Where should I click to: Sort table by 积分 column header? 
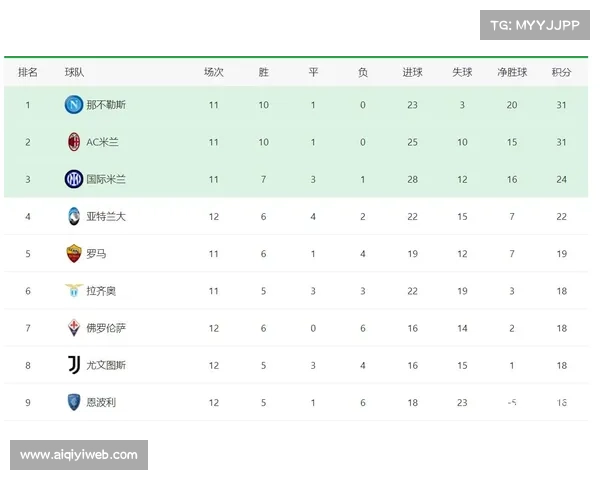561,73
